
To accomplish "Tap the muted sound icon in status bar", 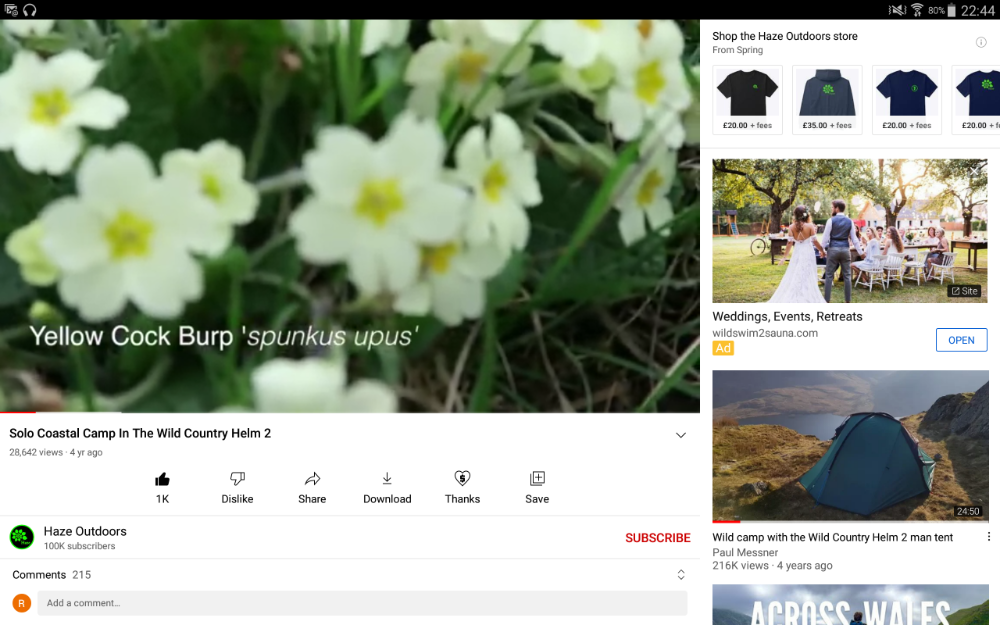I will tap(897, 10).
